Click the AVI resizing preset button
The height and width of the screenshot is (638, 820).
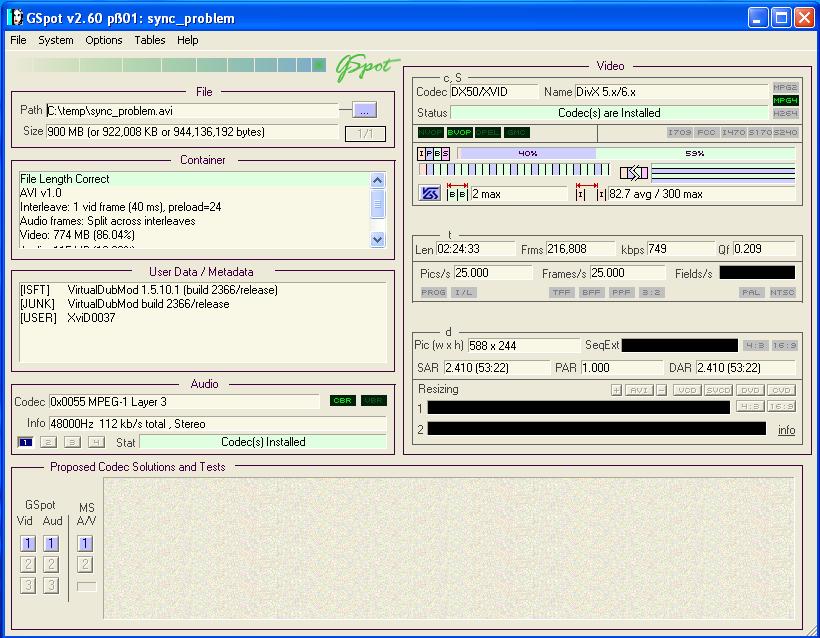pyautogui.click(x=639, y=390)
